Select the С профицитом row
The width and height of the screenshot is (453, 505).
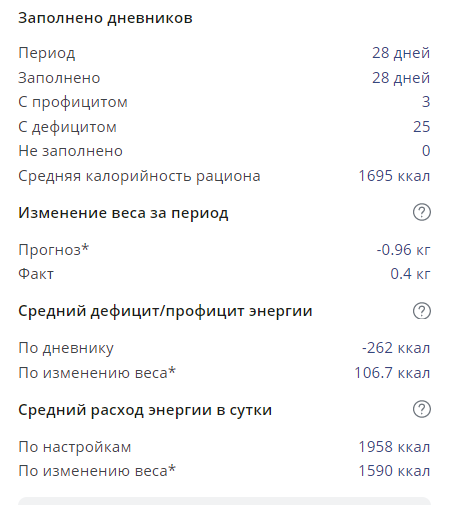click(224, 102)
